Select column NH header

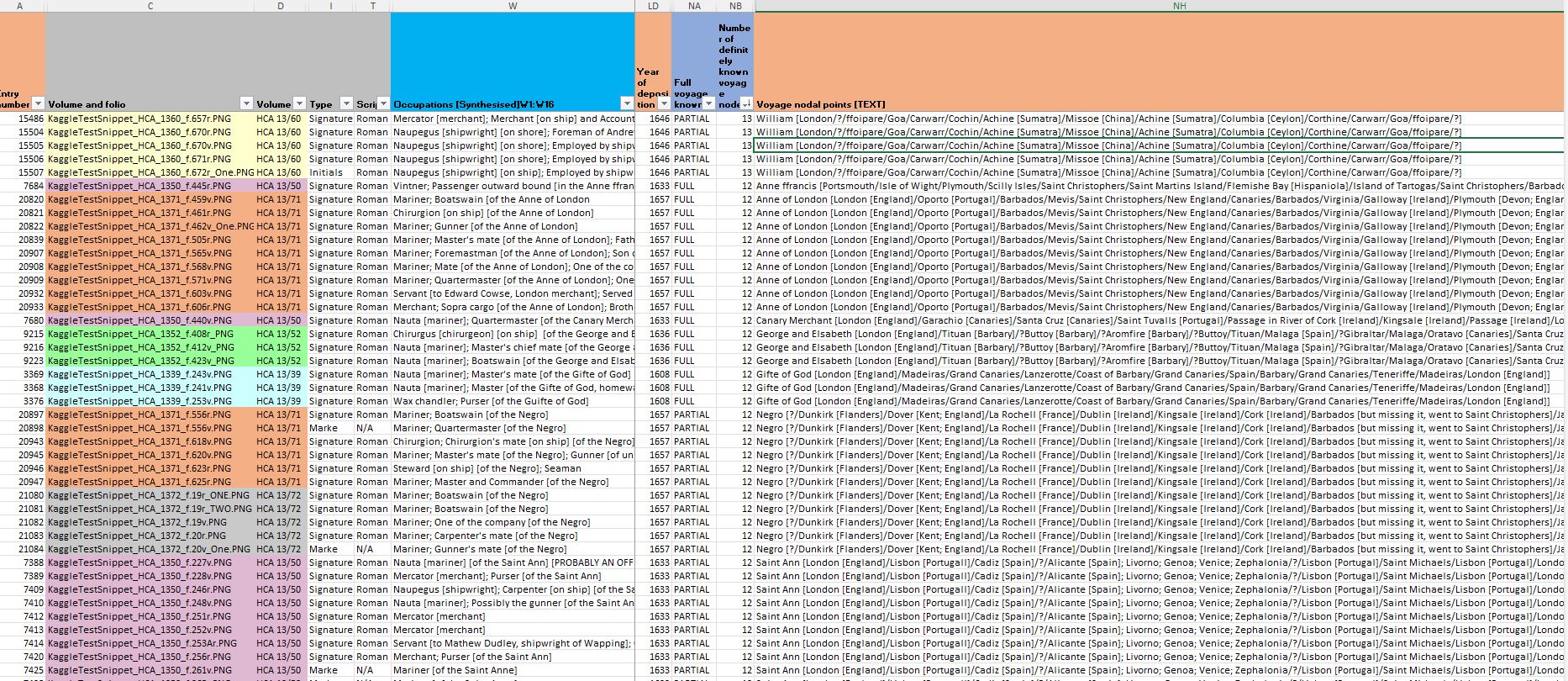tap(1179, 6)
